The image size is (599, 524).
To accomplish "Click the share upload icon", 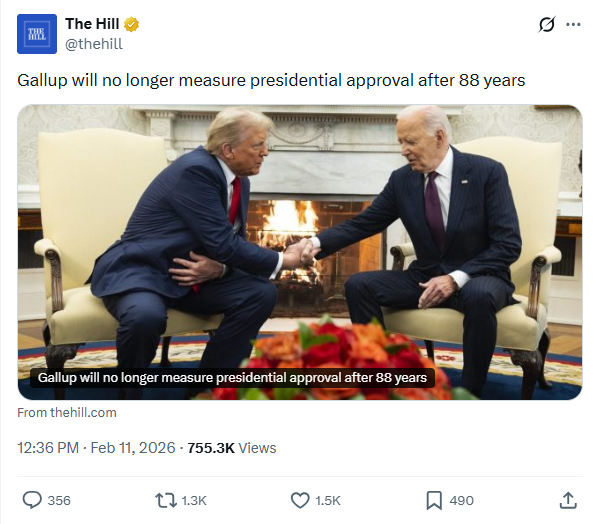I will (x=568, y=500).
